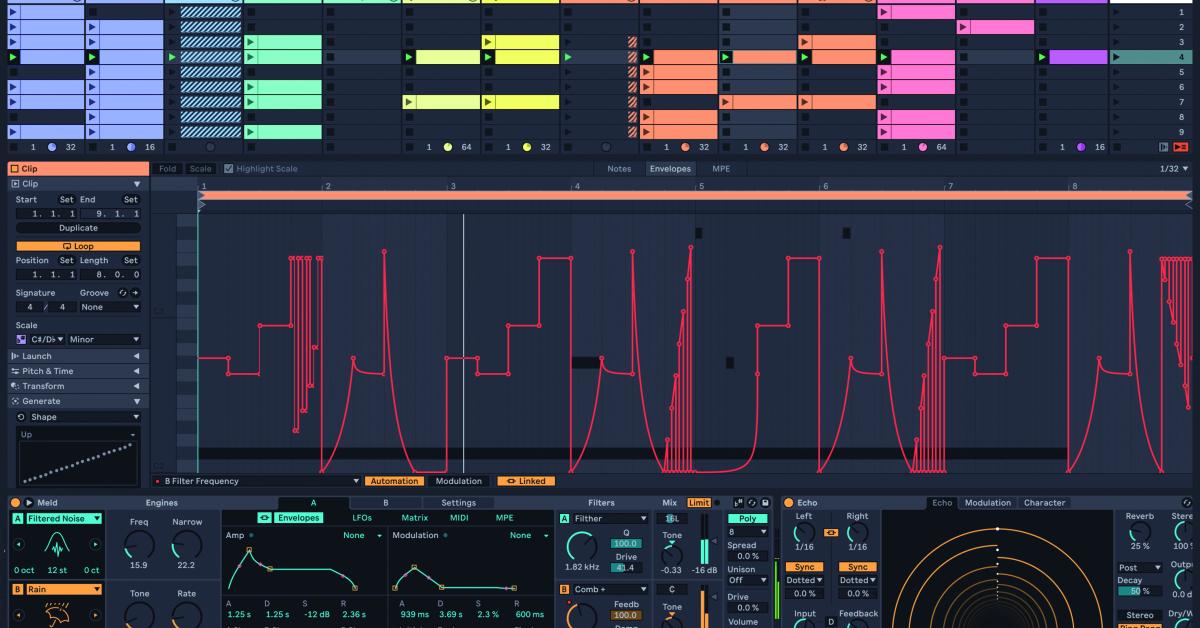Click the Modulation envelope button
Viewport: 1200px width, 628px height.
[459, 481]
